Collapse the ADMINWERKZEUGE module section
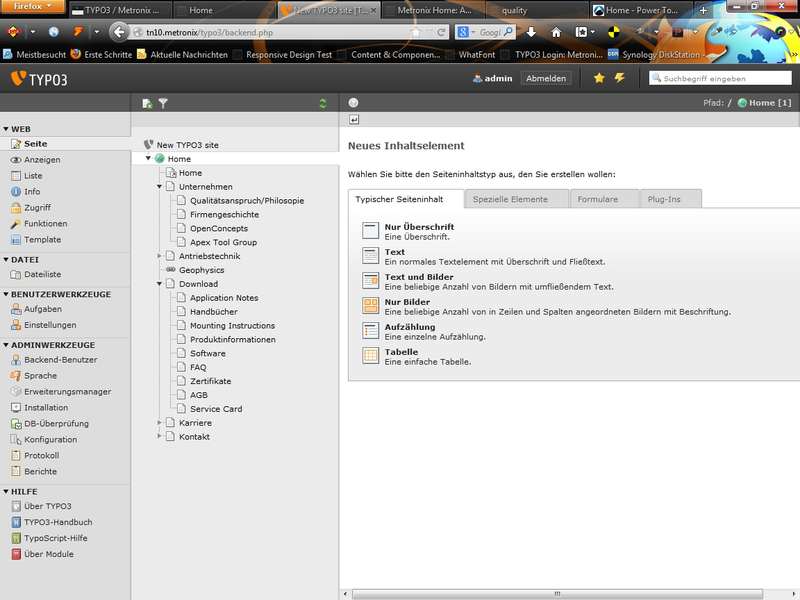This screenshot has width=800, height=600. 5,345
